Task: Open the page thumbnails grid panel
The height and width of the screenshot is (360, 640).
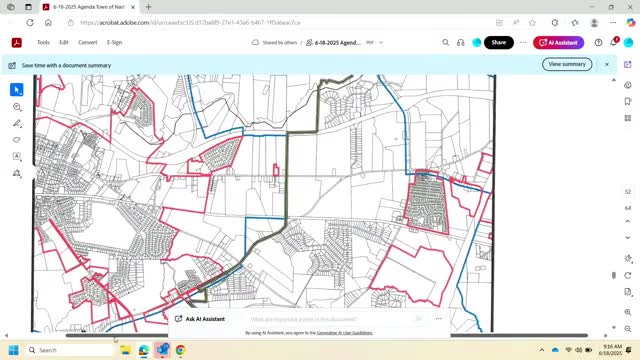Action: click(x=628, y=118)
